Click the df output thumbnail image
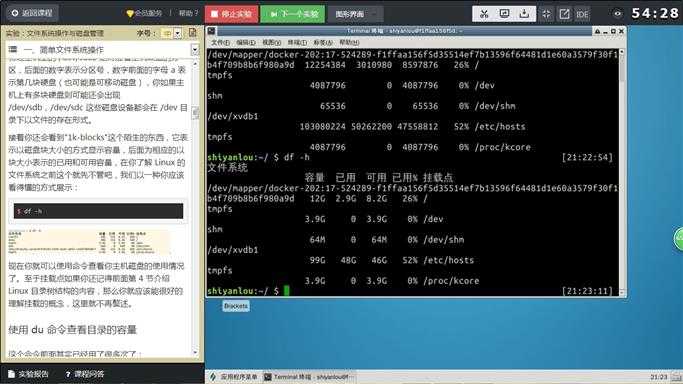Image resolution: width=683 pixels, height=384 pixels. point(89,242)
